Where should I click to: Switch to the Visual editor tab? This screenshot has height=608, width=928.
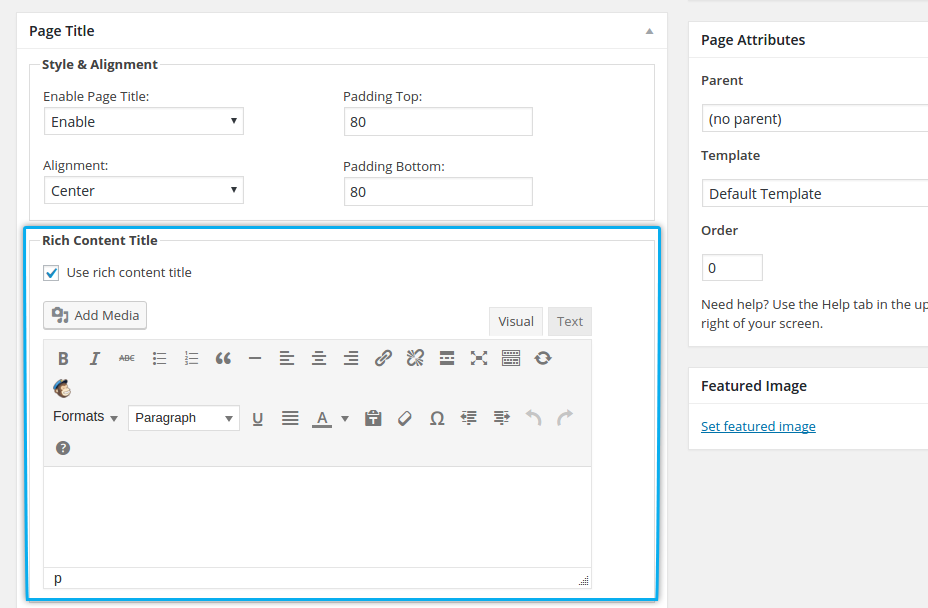point(516,321)
